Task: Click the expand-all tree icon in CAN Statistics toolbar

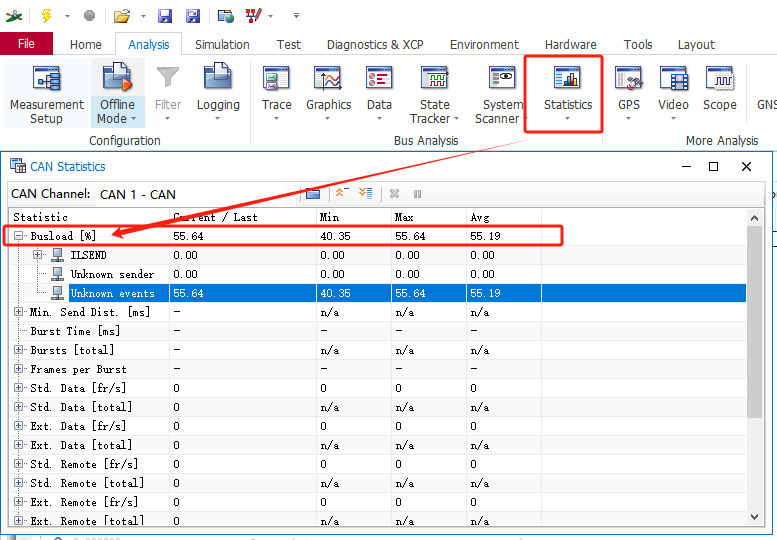Action: (366, 193)
